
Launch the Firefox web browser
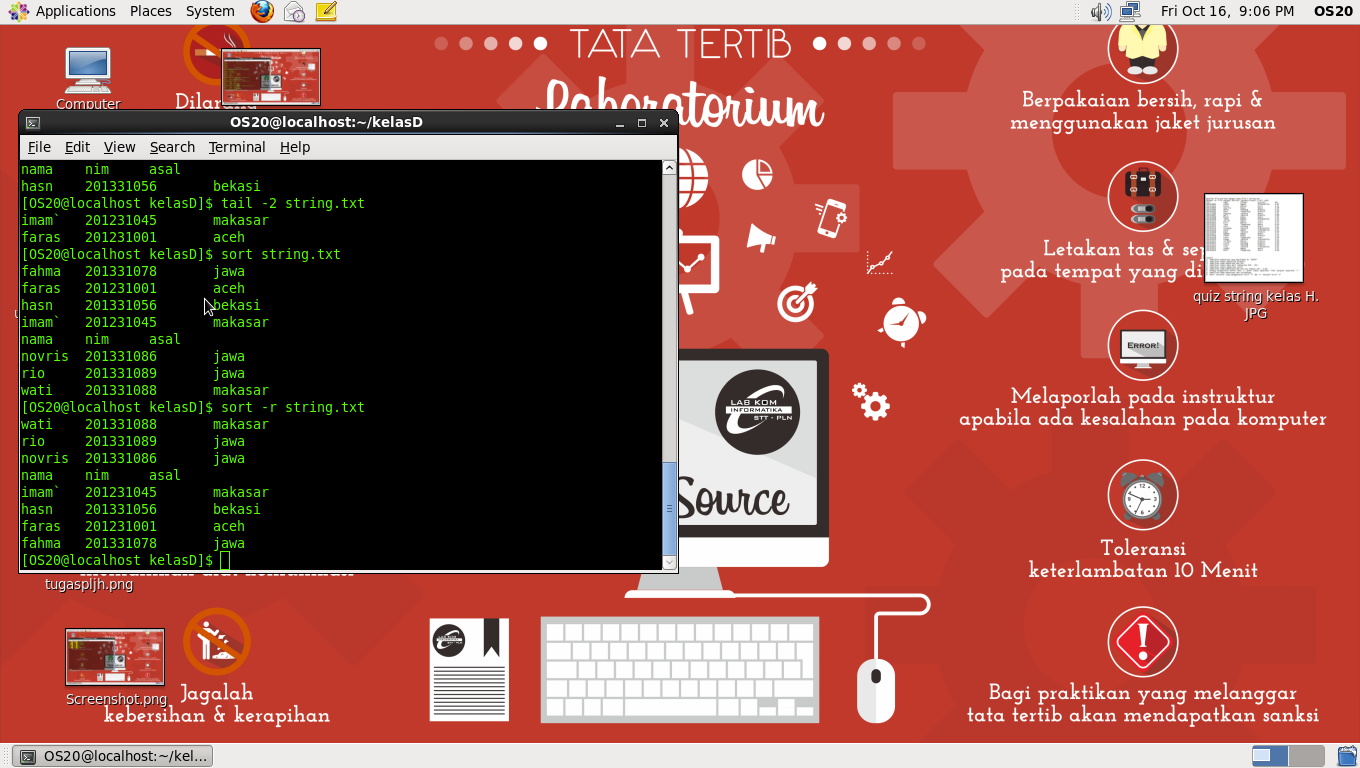click(x=262, y=11)
